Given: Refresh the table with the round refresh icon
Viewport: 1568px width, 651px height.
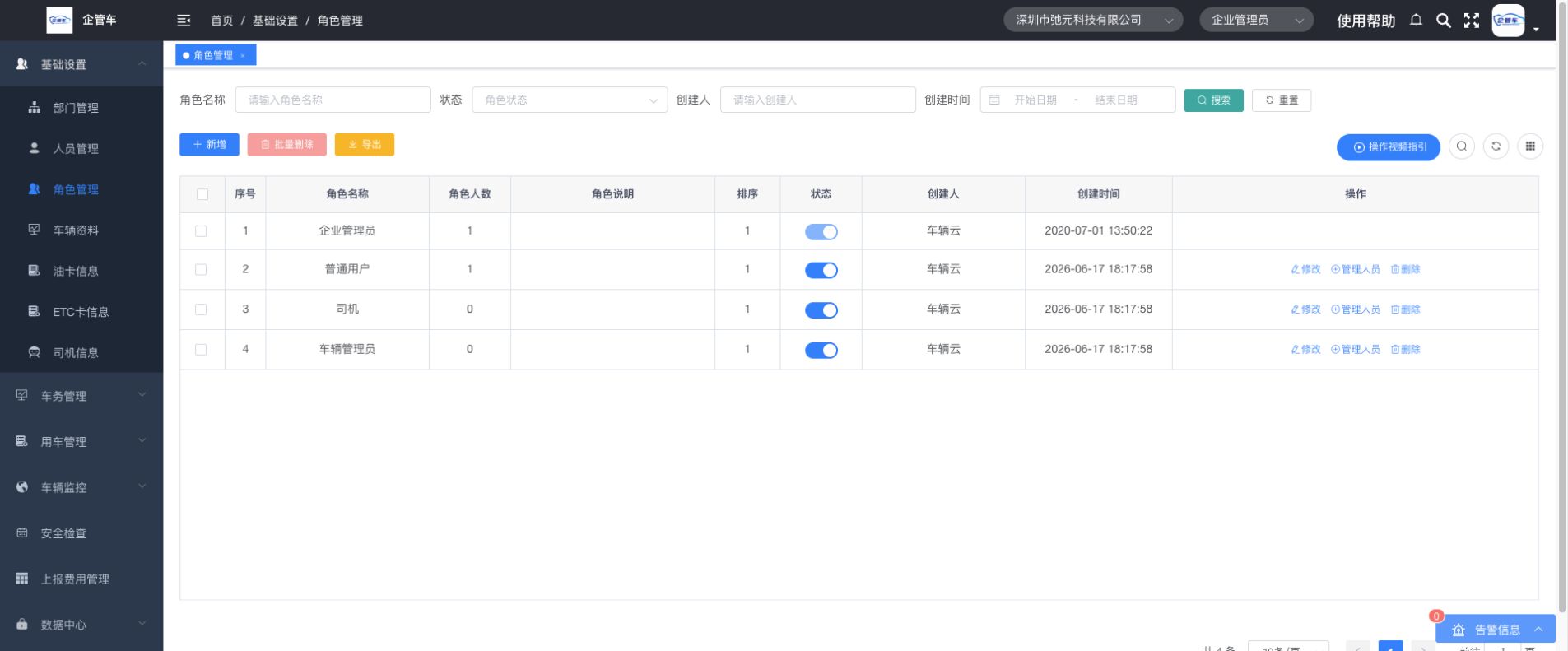Looking at the screenshot, I should click(1496, 146).
